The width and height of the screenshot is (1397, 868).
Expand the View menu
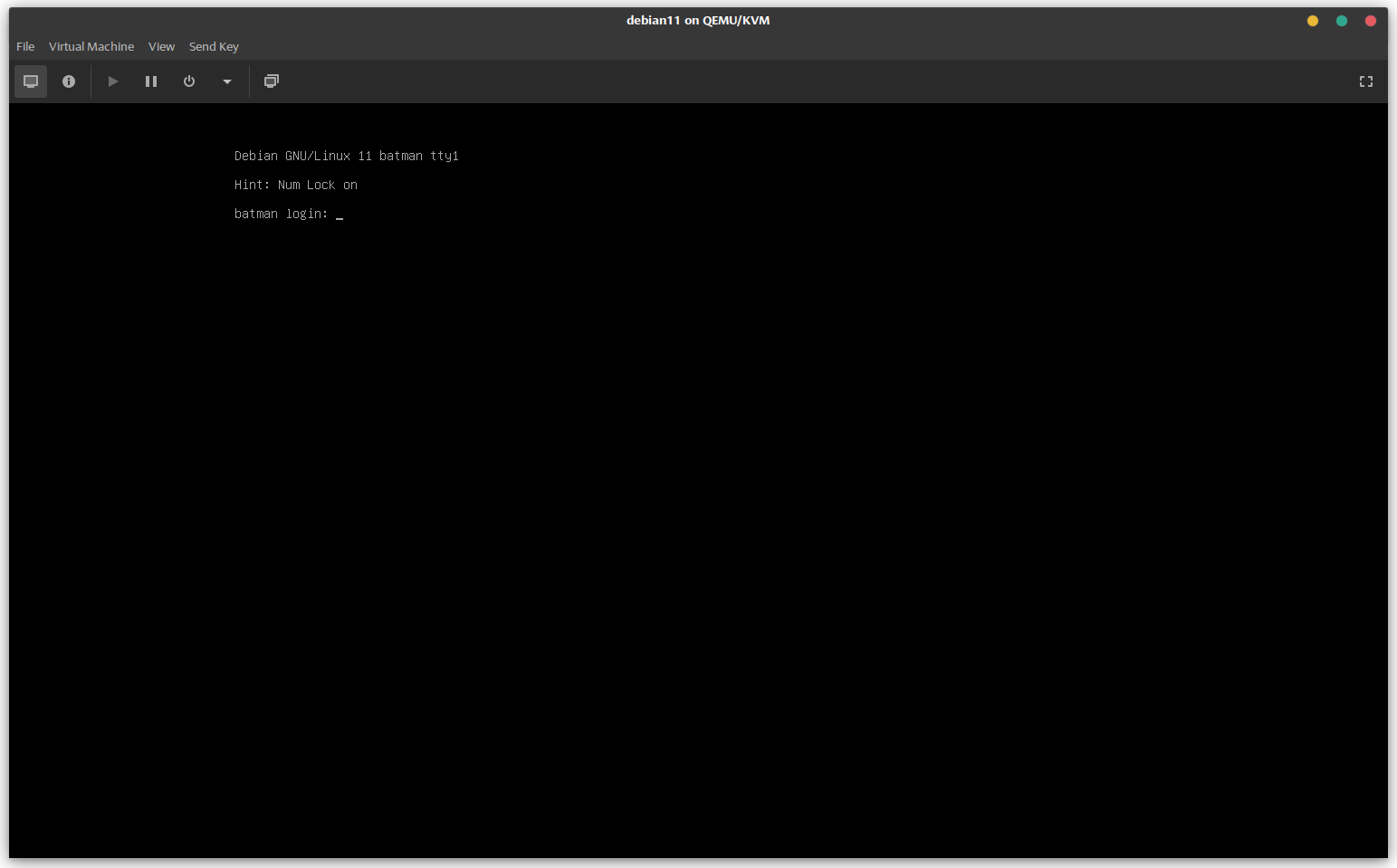point(161,46)
